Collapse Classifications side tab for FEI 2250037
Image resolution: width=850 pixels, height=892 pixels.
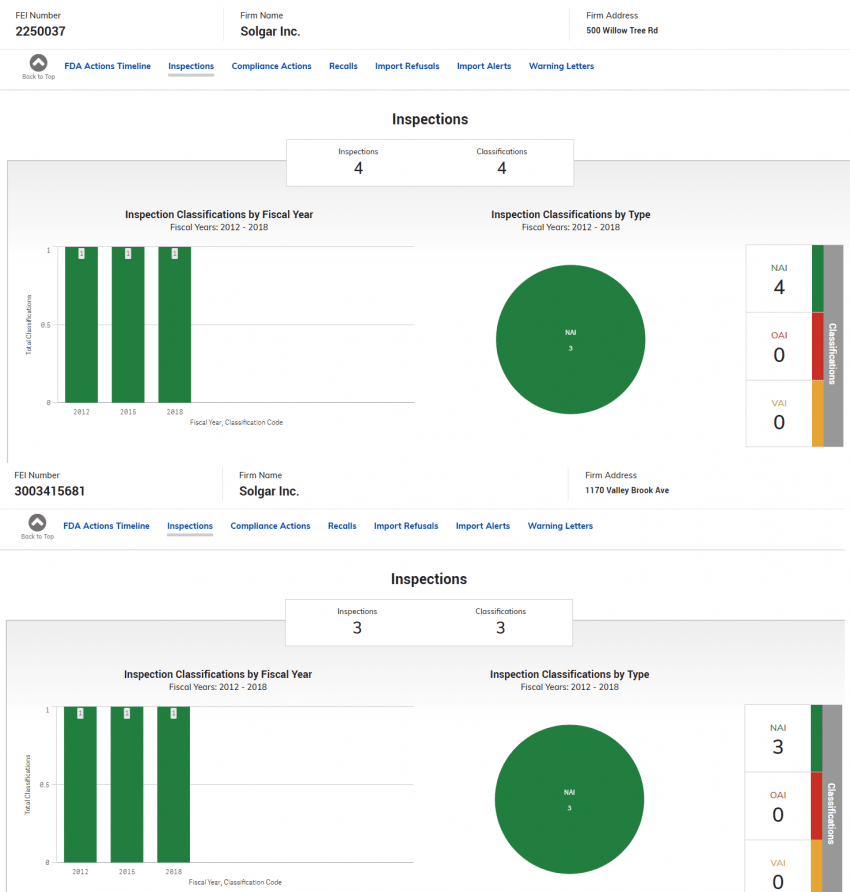833,346
